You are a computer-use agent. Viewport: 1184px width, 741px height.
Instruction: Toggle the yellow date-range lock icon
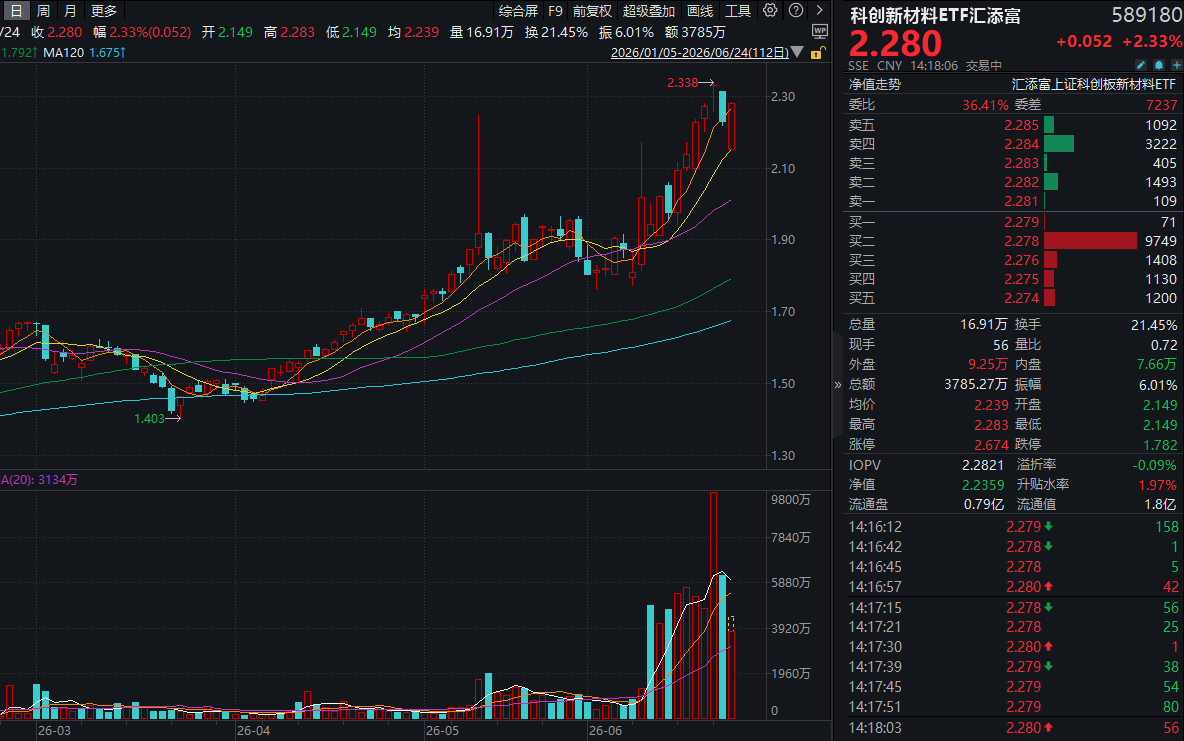(x=817, y=53)
